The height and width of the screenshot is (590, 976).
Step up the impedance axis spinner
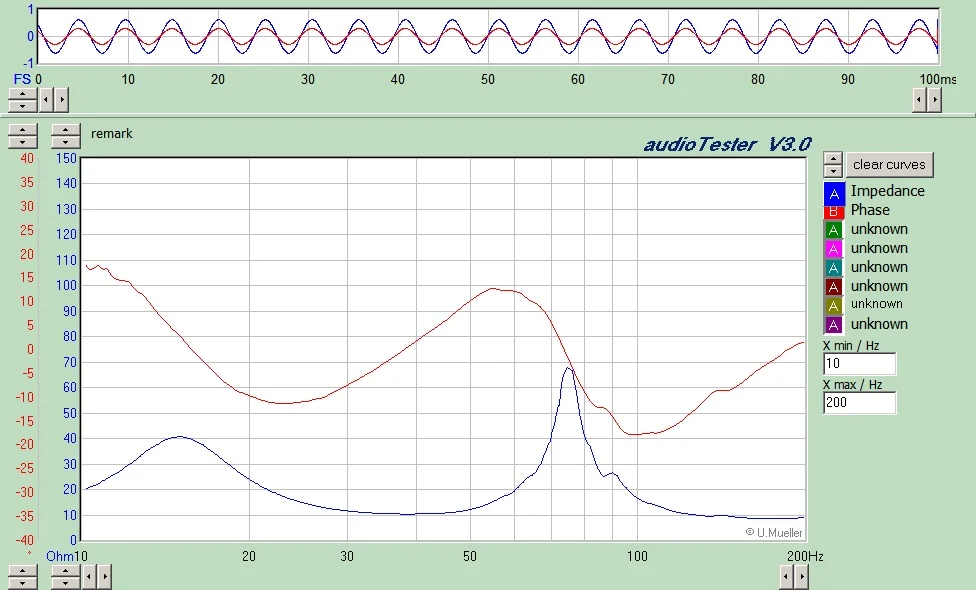[65, 131]
